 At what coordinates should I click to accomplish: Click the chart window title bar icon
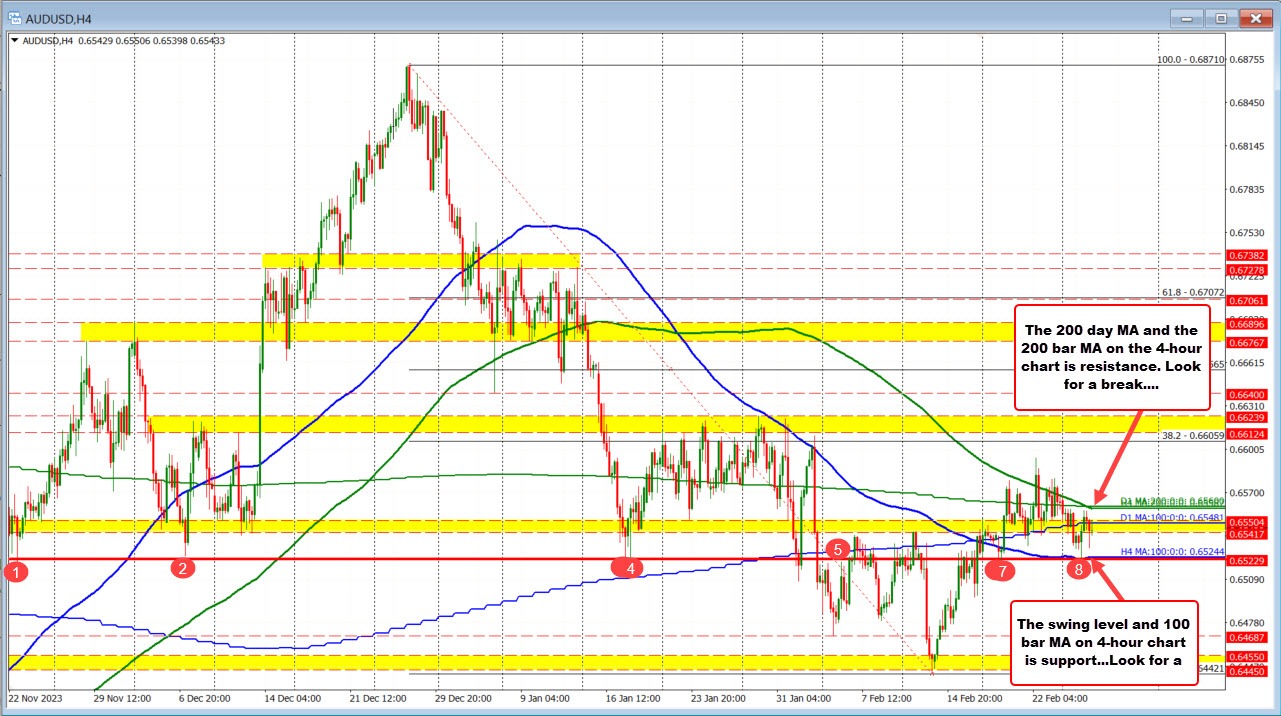click(16, 17)
